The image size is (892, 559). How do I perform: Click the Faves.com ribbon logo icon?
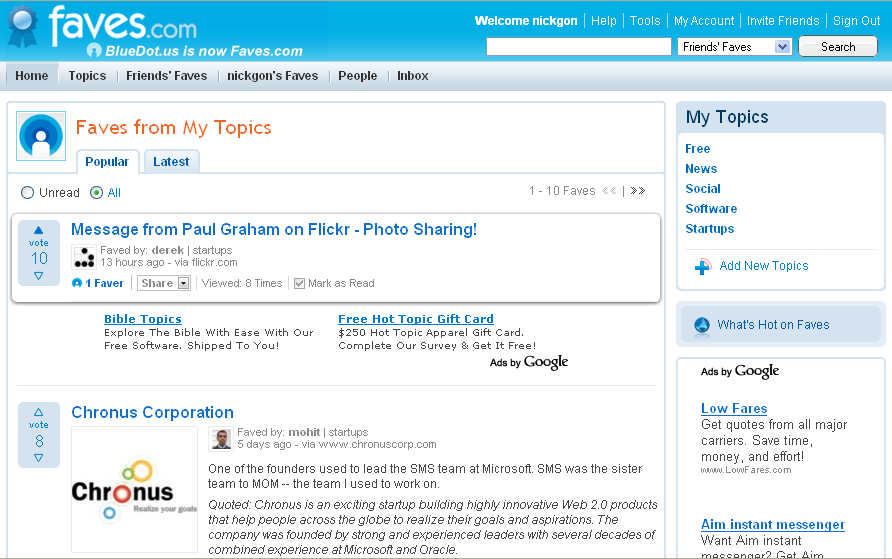23,26
